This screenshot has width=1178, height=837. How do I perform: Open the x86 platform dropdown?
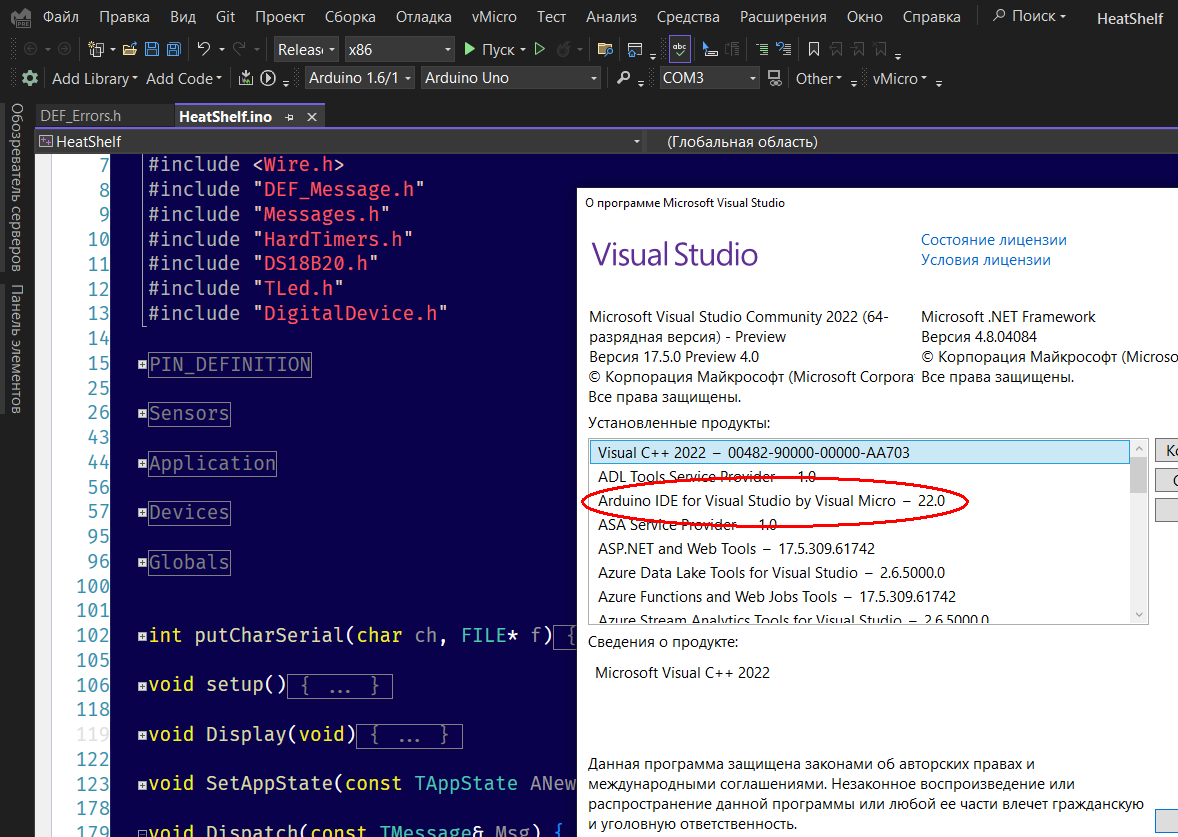[x=400, y=50]
